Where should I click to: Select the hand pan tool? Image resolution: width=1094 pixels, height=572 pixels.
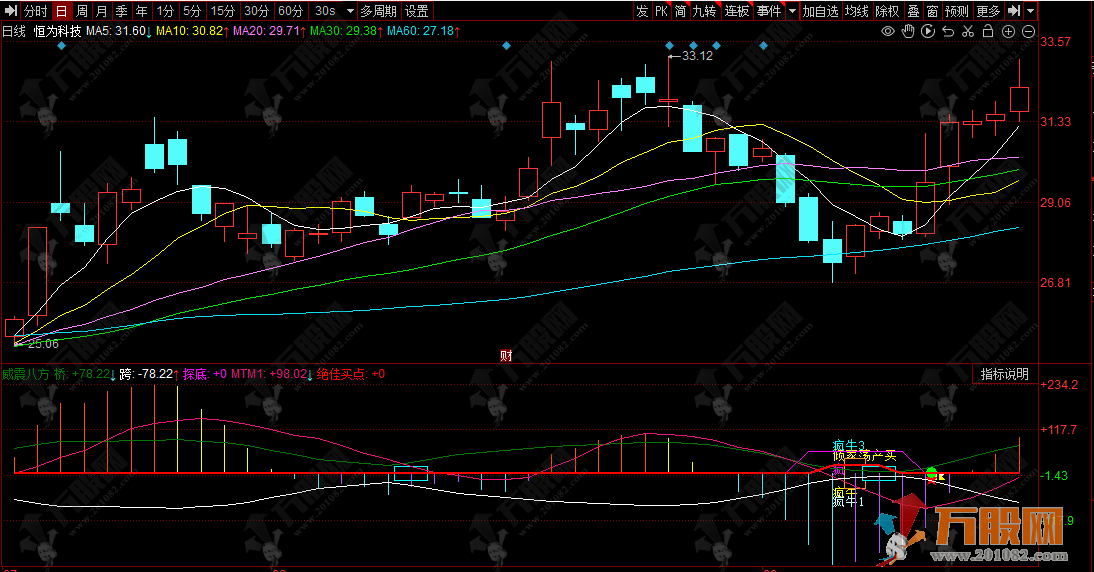(x=908, y=32)
